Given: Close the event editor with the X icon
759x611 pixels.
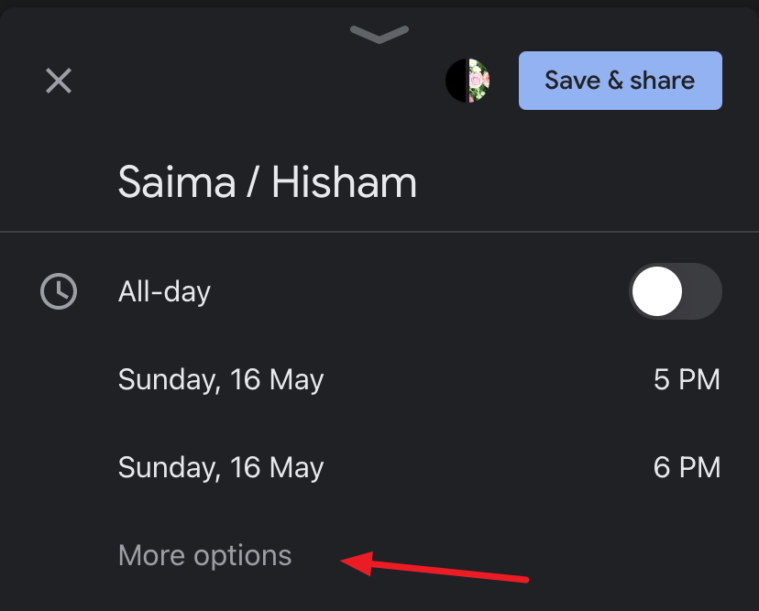Looking at the screenshot, I should (x=59, y=80).
